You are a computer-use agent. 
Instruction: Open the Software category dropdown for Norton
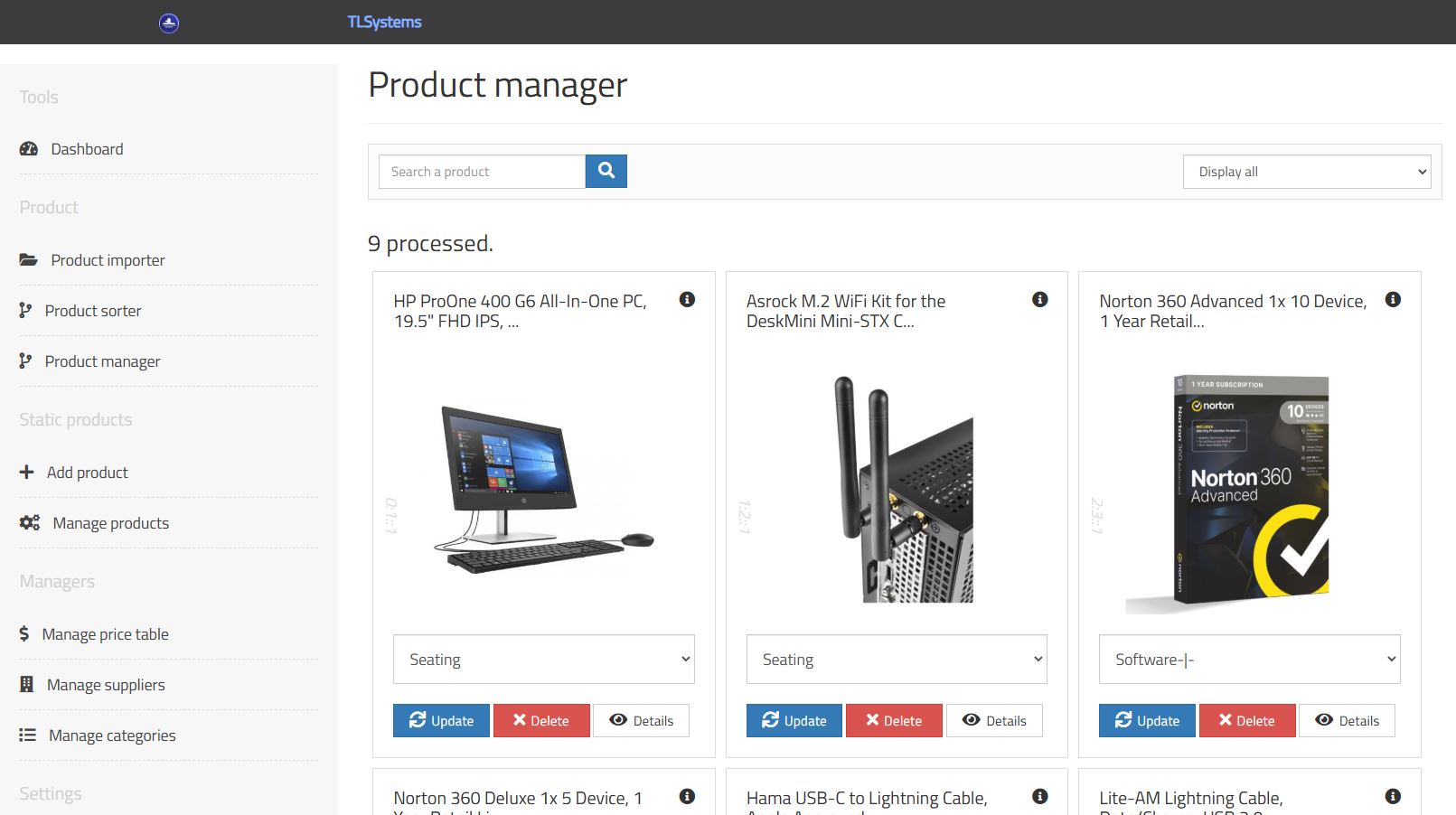point(1249,660)
